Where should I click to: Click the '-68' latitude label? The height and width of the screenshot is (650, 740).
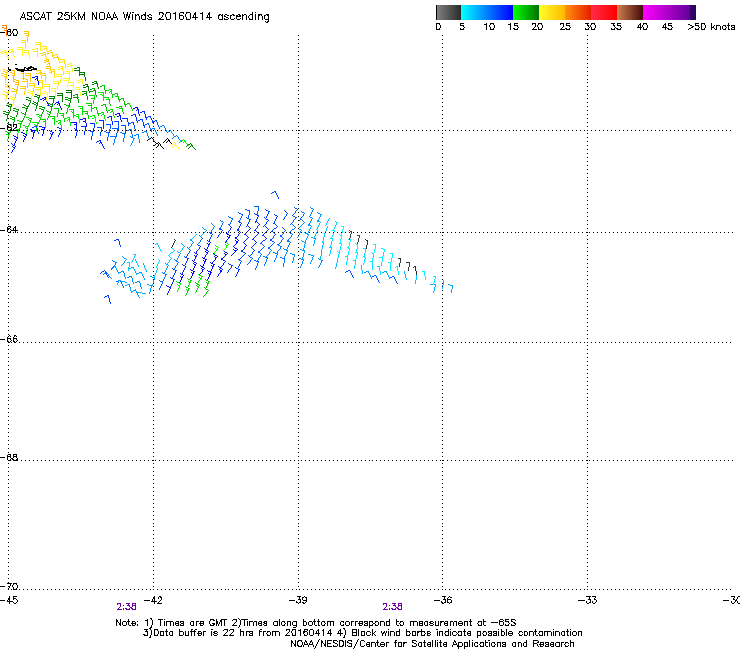(9, 458)
